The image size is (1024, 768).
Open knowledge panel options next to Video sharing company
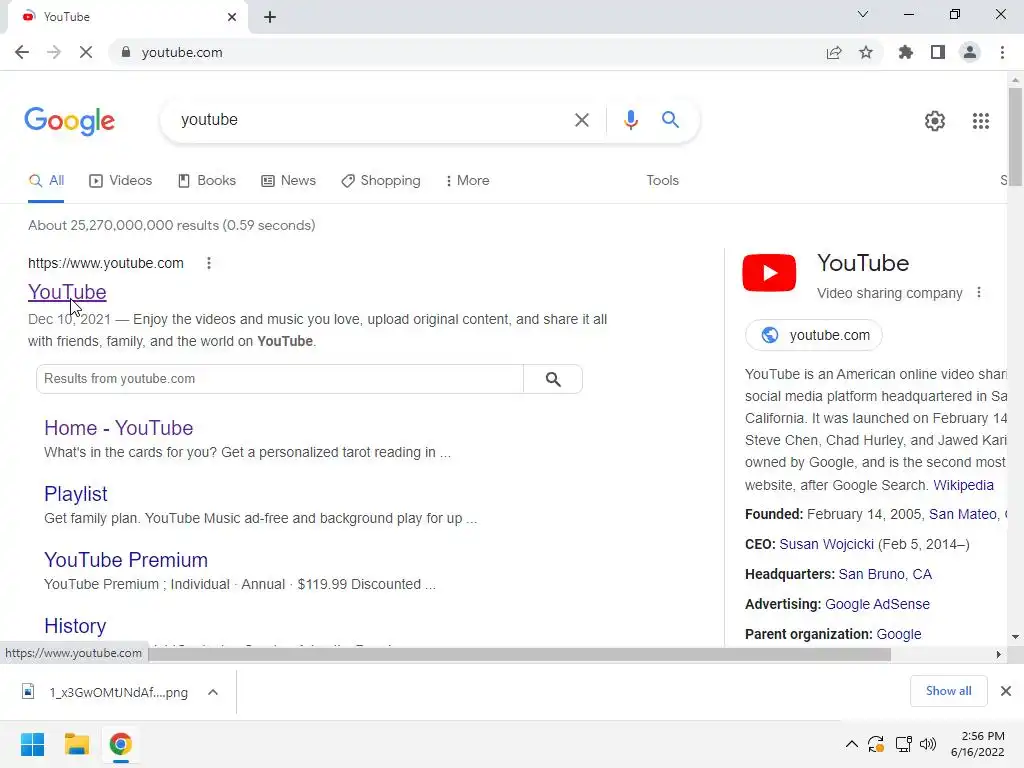coord(978,293)
